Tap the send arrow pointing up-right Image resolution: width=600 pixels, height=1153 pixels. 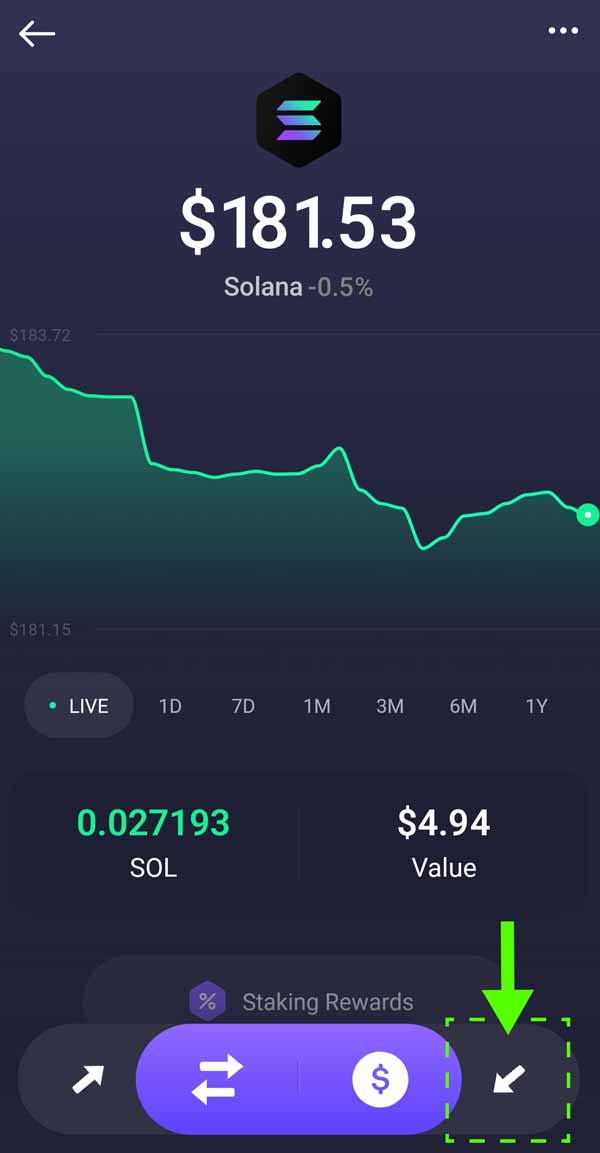[x=87, y=1079]
